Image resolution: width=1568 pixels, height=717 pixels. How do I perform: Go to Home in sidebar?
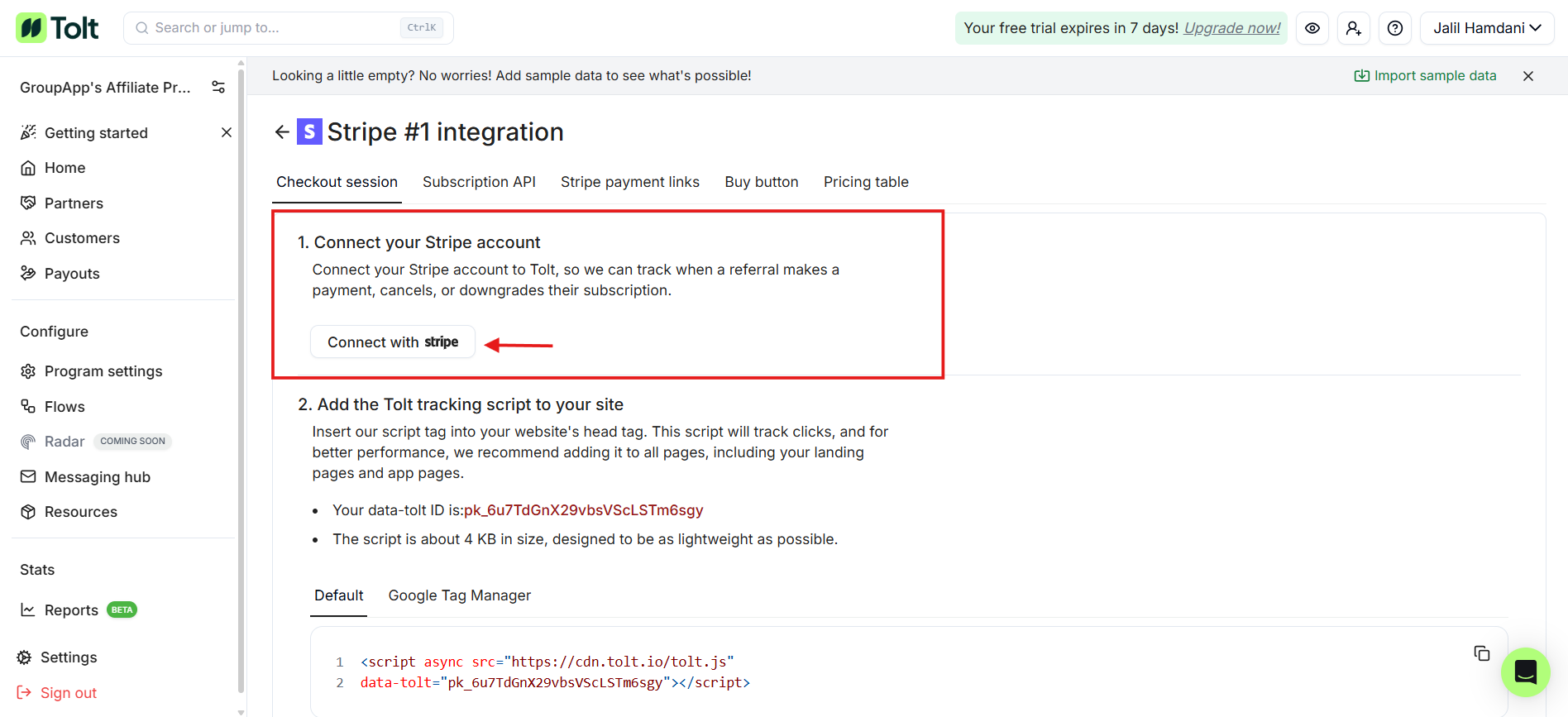(53, 168)
